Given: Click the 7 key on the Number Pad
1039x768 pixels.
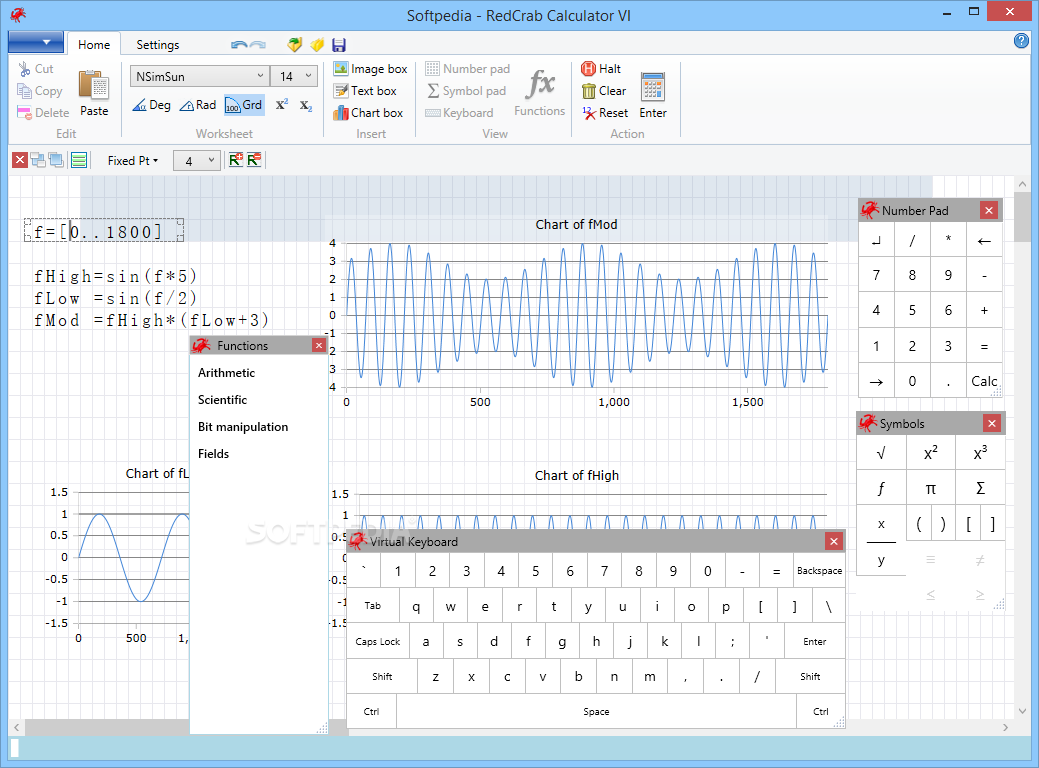Looking at the screenshot, I should tap(876, 275).
